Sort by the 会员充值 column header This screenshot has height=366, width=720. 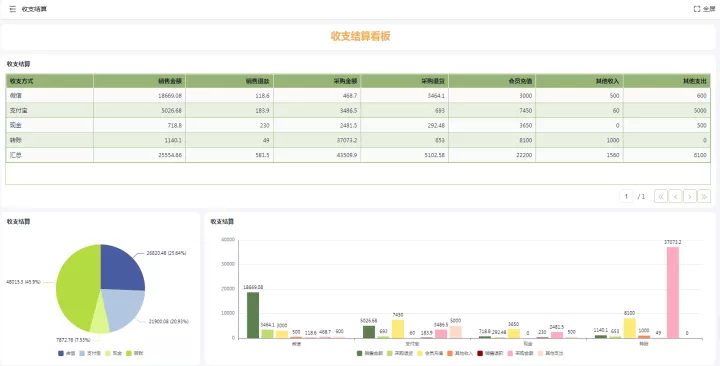click(492, 81)
